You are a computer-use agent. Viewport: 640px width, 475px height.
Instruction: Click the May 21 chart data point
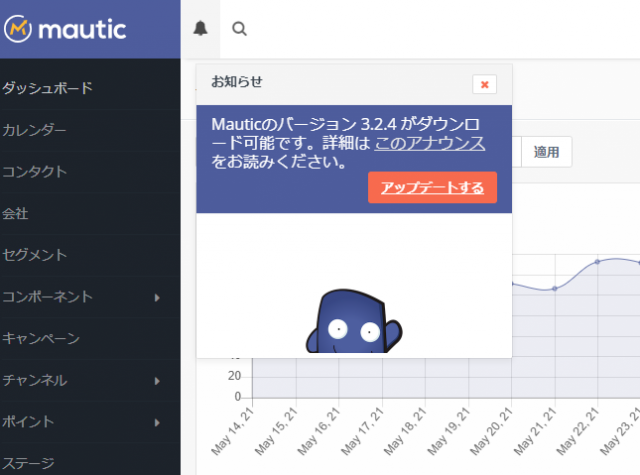[x=554, y=289]
